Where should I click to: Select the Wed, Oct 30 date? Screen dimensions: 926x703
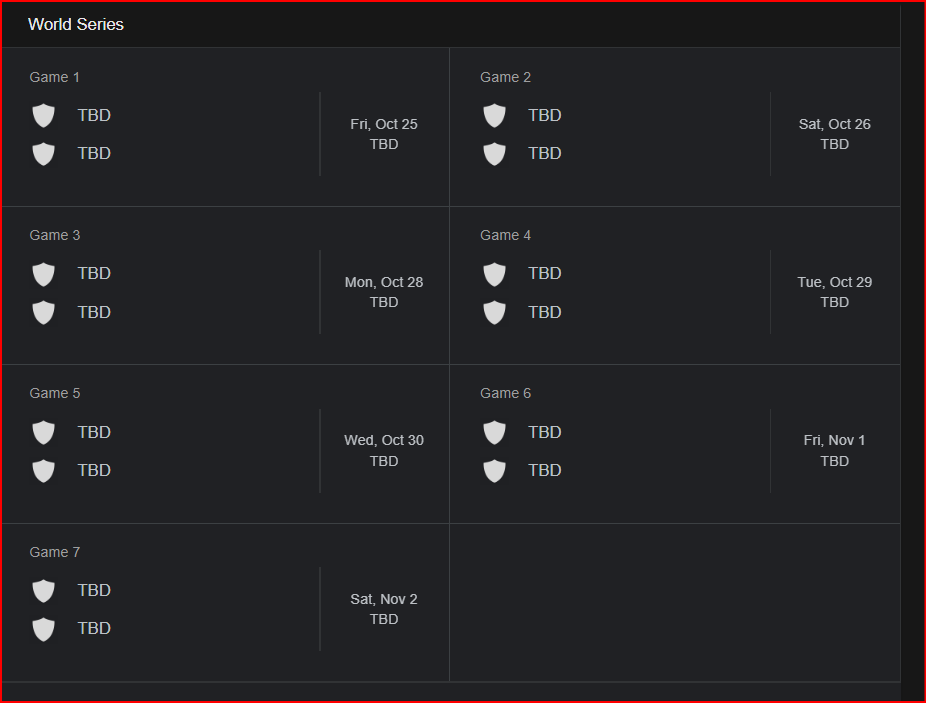[x=384, y=440]
